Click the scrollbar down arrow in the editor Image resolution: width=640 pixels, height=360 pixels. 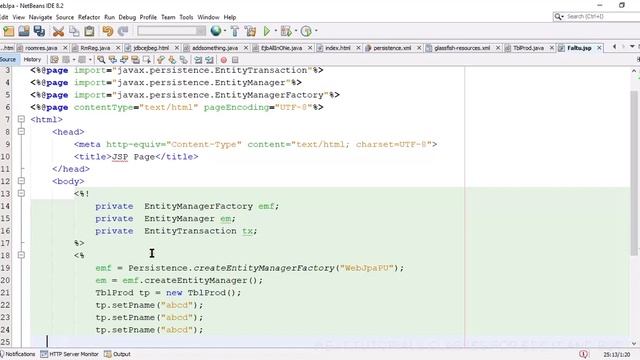(634, 344)
